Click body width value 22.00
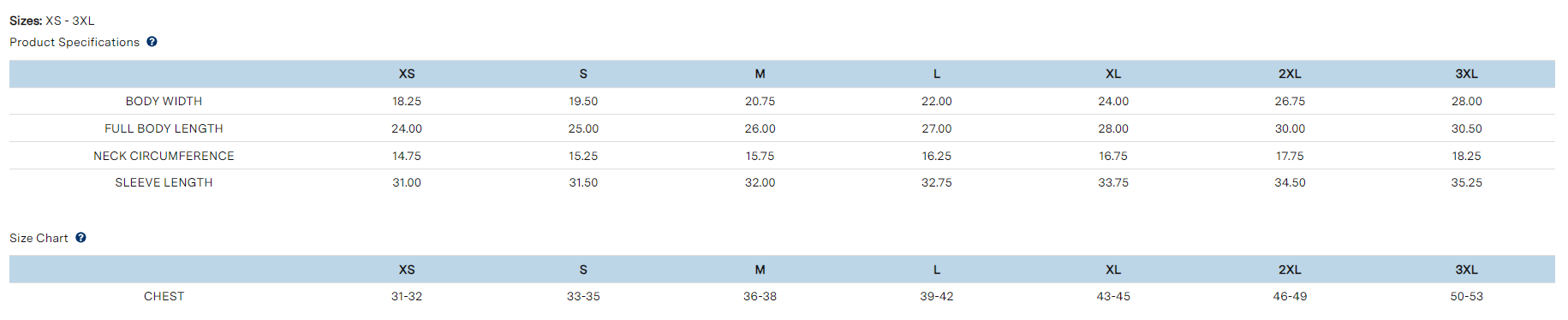Screen dimensions: 1568x320 (937, 101)
